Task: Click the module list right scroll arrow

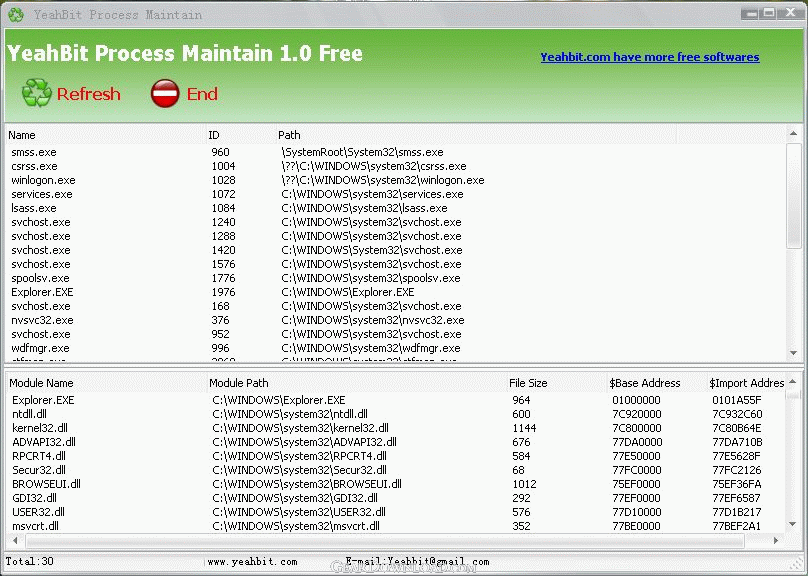Action: [776, 540]
